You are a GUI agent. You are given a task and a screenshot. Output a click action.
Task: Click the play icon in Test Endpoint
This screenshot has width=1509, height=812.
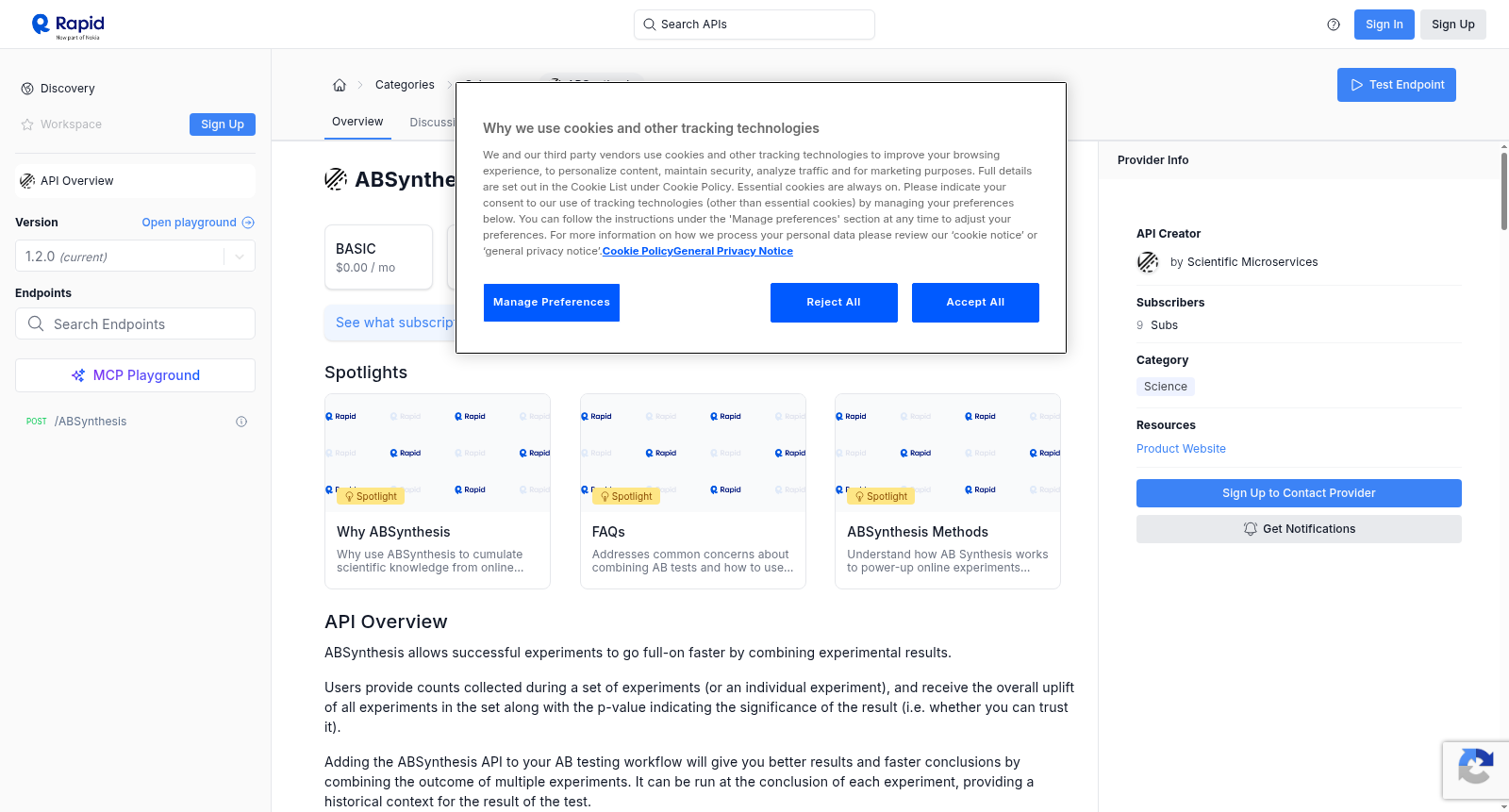pyautogui.click(x=1357, y=85)
